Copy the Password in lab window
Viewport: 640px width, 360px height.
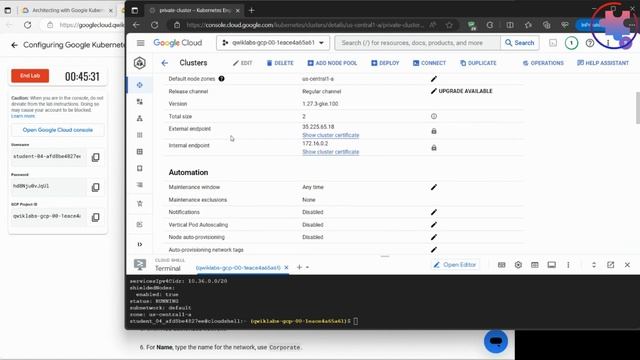click(x=96, y=187)
